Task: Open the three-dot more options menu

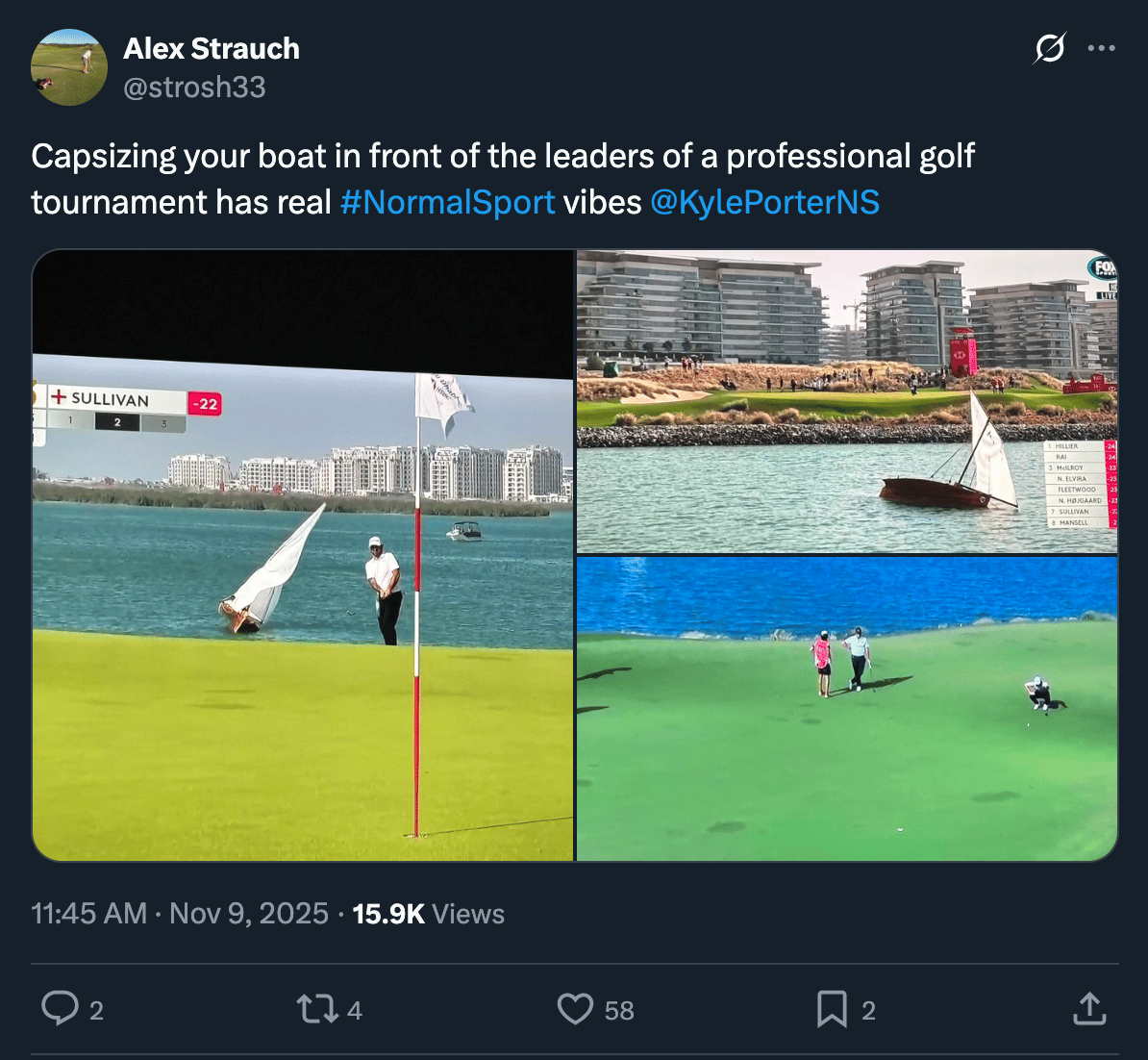Action: click(x=1101, y=48)
